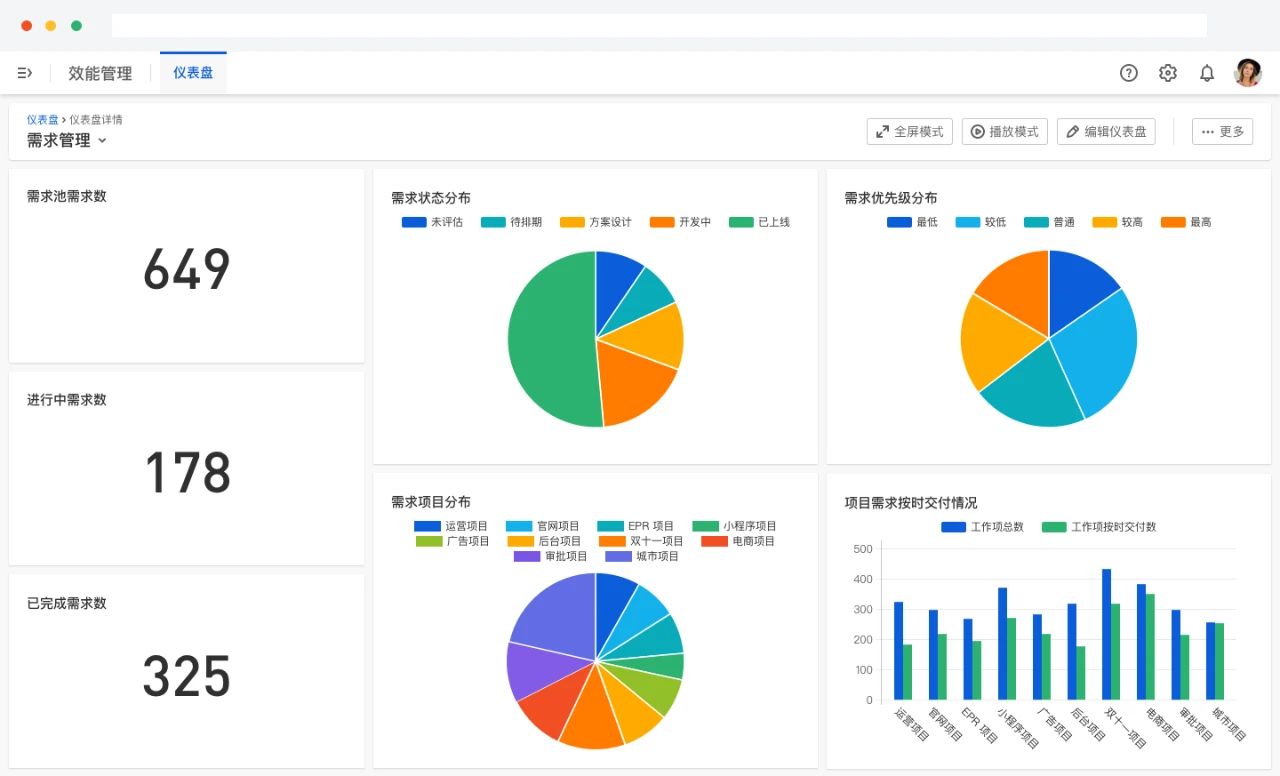
Task: Toggle the 已上线 legend series
Action: (x=760, y=222)
